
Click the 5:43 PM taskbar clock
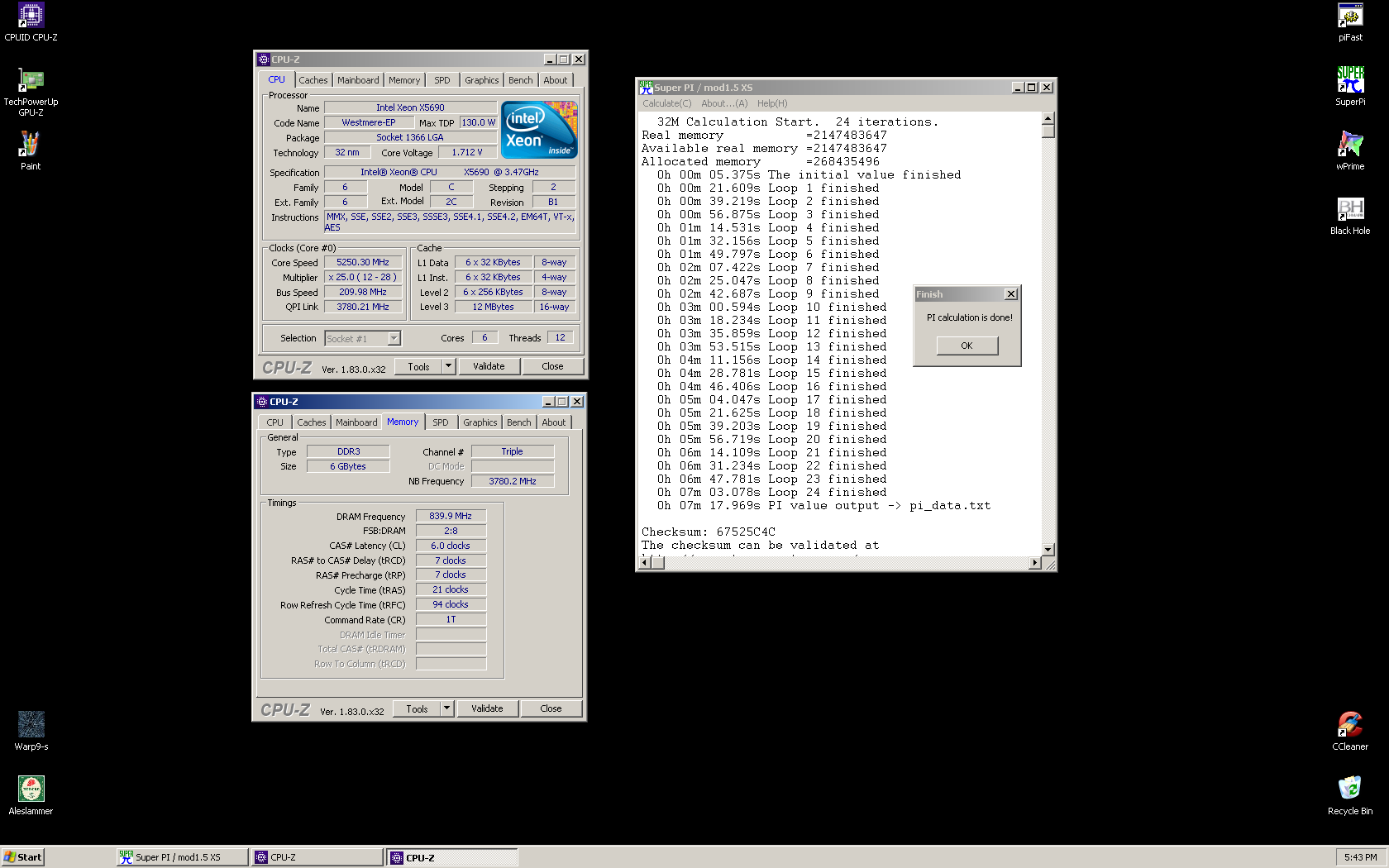pyautogui.click(x=1360, y=857)
